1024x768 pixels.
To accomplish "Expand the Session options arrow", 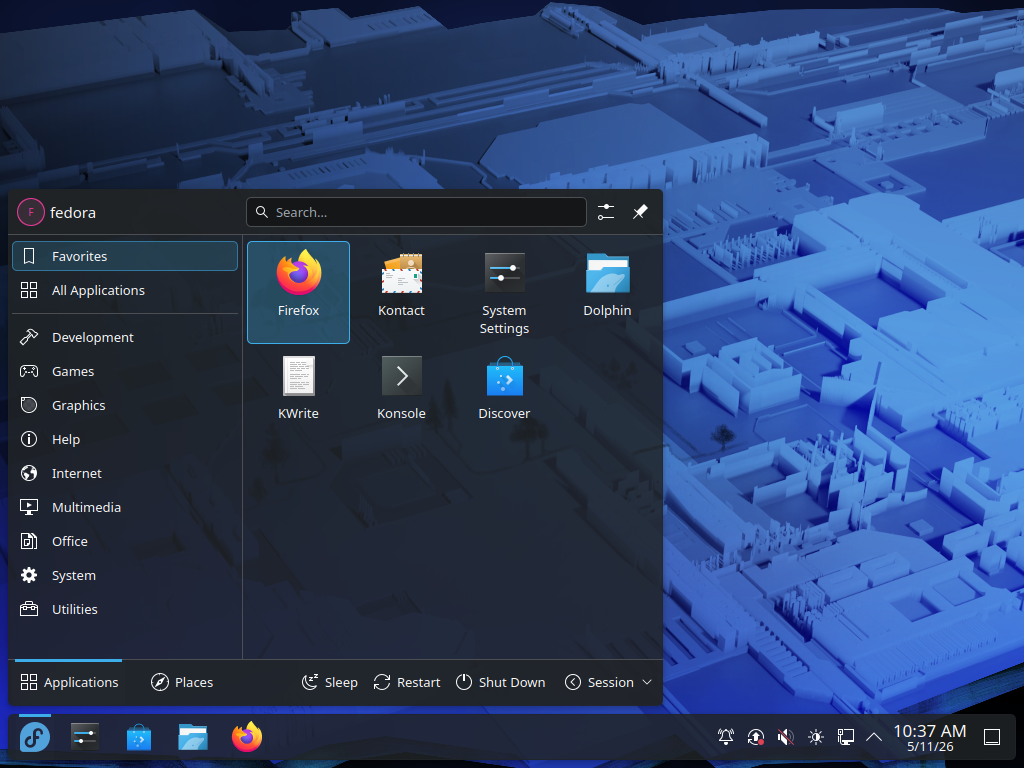I will [x=647, y=682].
